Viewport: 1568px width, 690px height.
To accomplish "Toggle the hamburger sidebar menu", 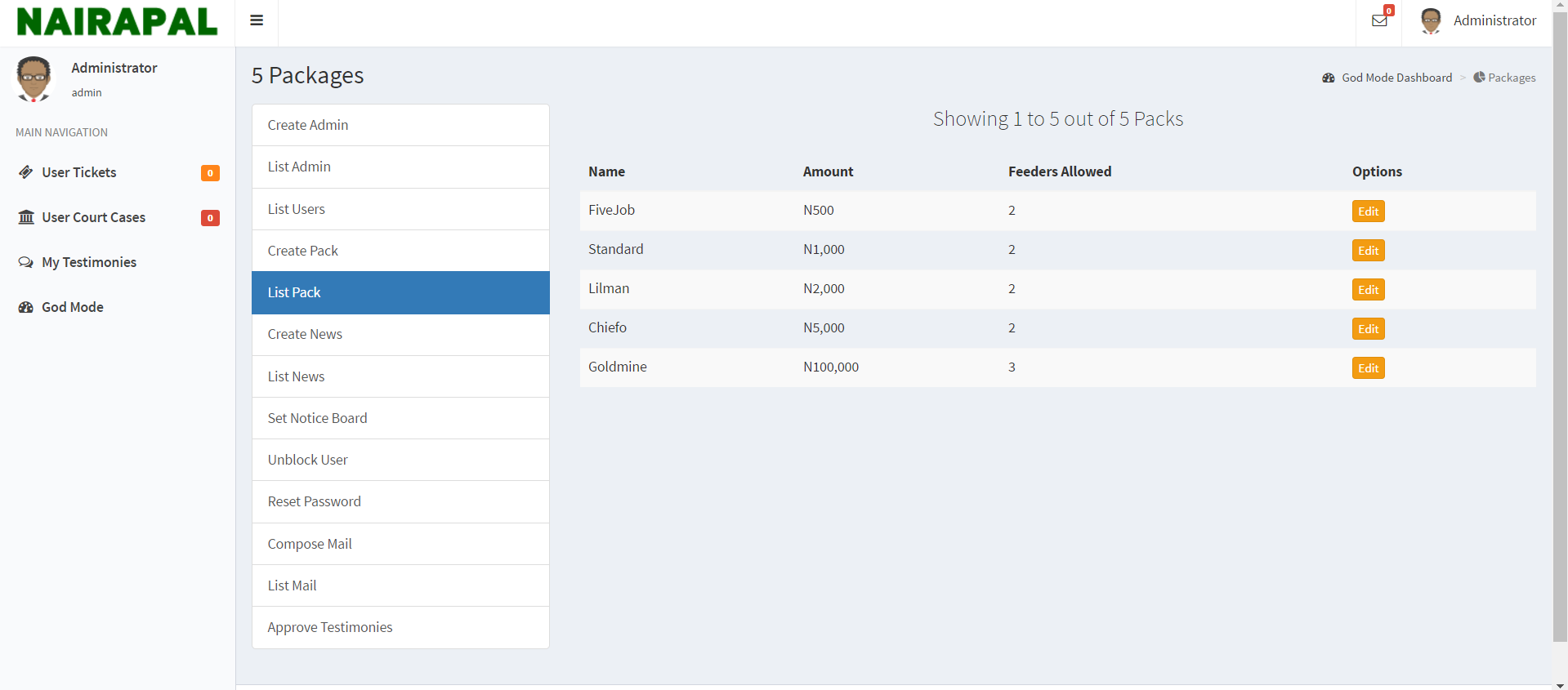I will (x=257, y=20).
